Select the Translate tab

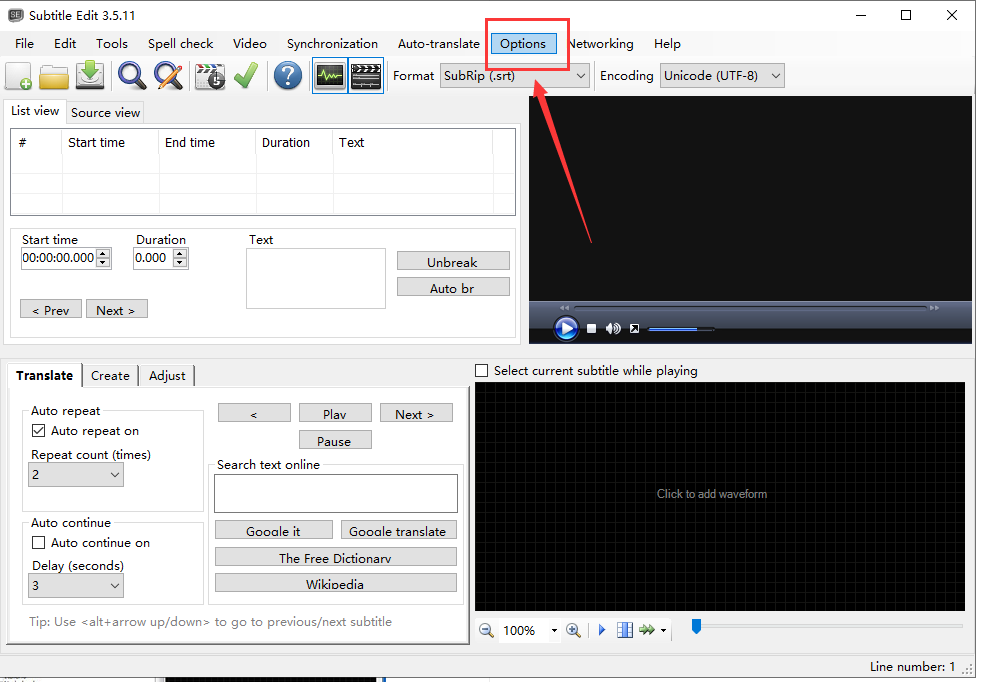(45, 375)
